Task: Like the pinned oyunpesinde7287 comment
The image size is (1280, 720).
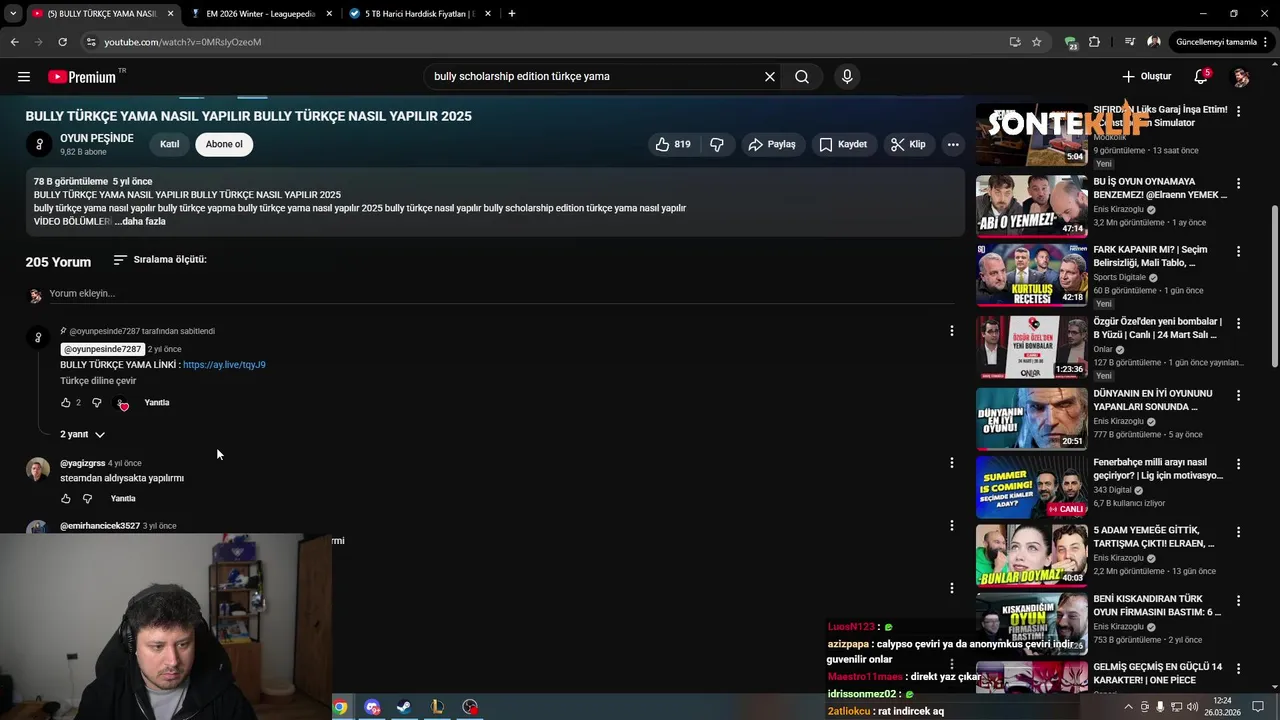Action: [66, 402]
